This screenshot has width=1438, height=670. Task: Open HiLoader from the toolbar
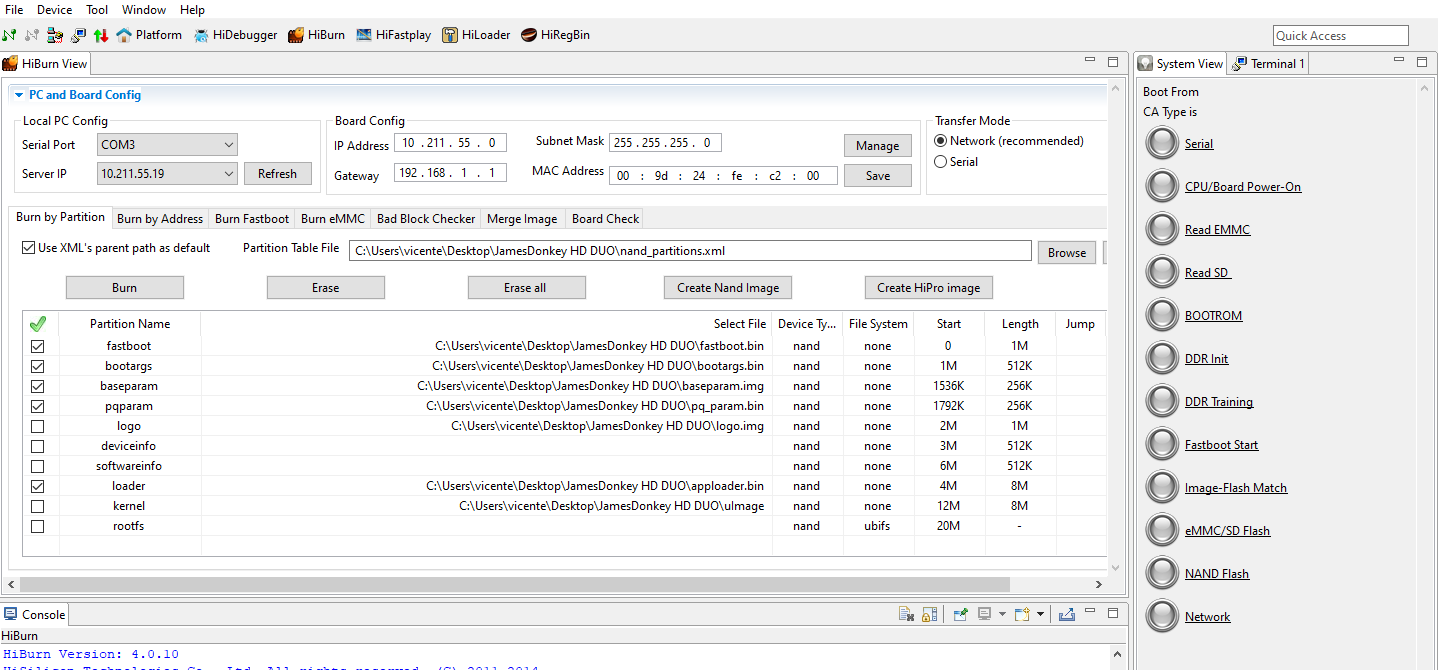pos(476,35)
